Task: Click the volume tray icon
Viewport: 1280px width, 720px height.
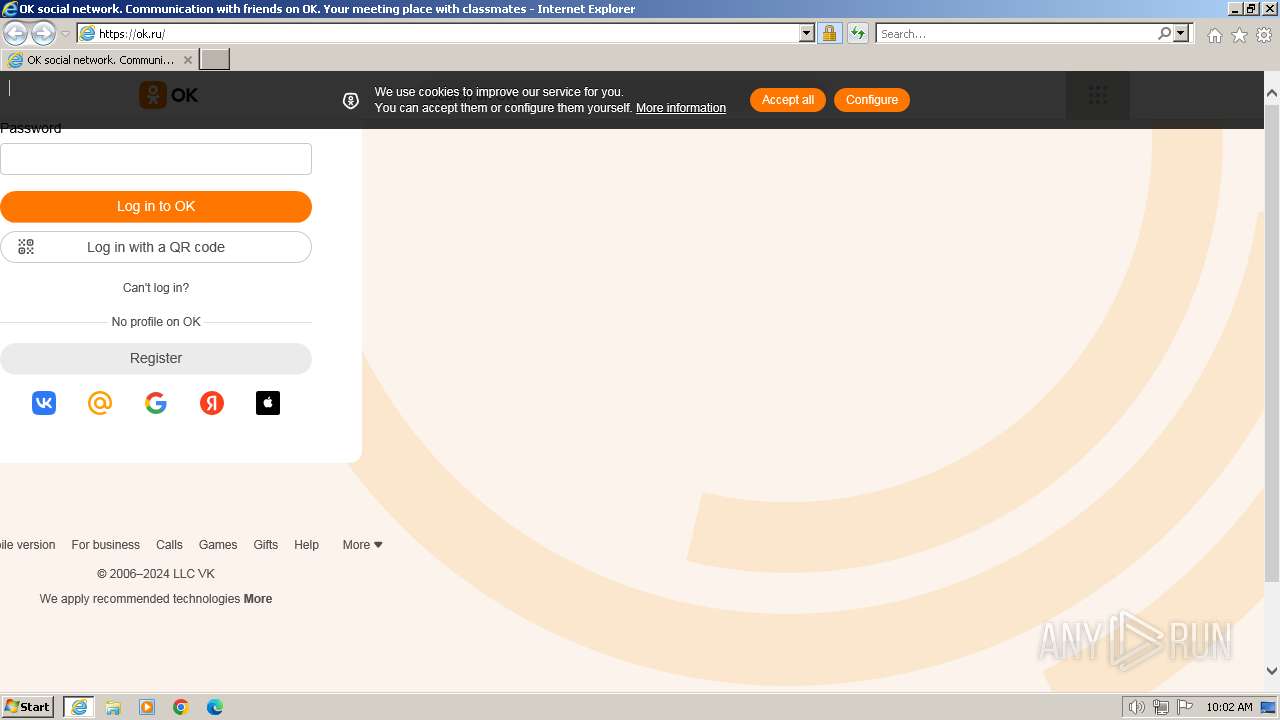Action: [1136, 707]
